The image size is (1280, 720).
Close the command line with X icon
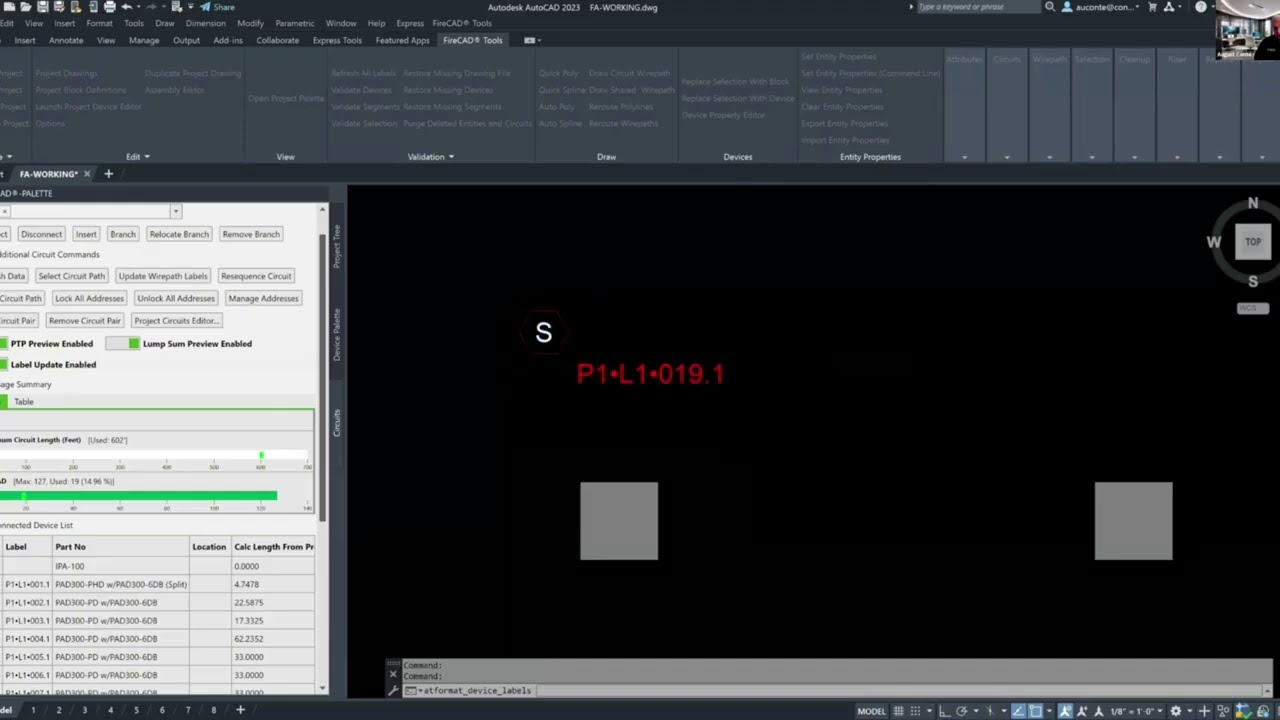click(x=393, y=674)
